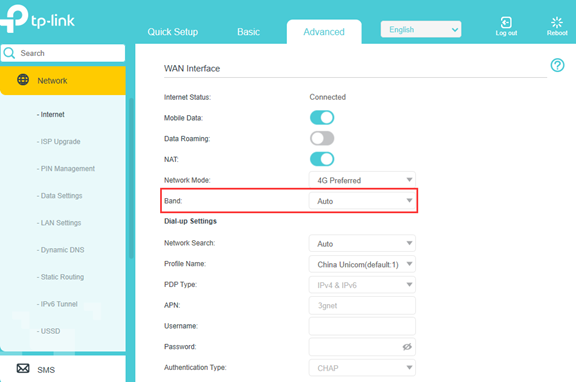
Task: Click the sidebar Search input field
Action: tap(63, 53)
